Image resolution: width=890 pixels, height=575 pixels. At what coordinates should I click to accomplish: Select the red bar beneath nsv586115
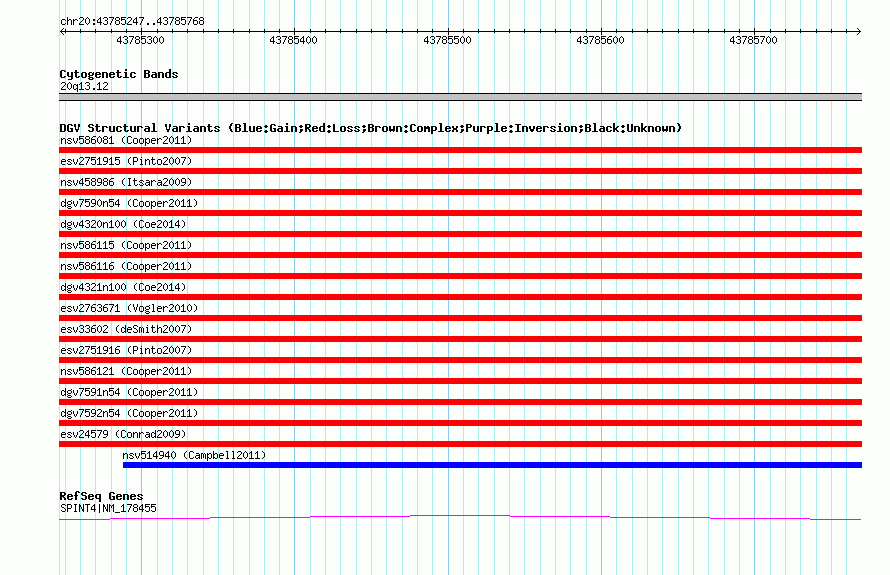460,255
